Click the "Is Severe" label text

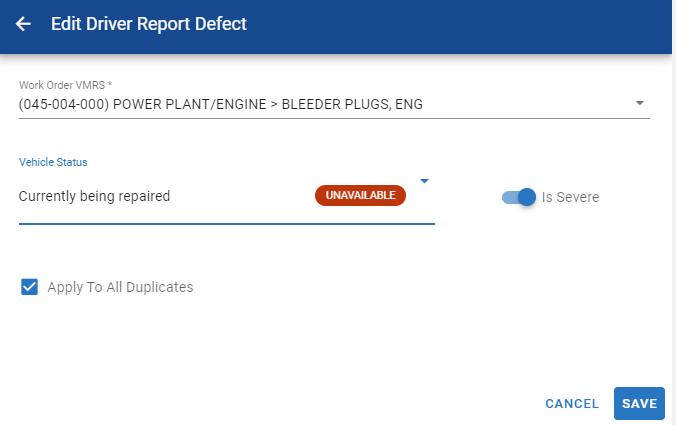pyautogui.click(x=570, y=197)
